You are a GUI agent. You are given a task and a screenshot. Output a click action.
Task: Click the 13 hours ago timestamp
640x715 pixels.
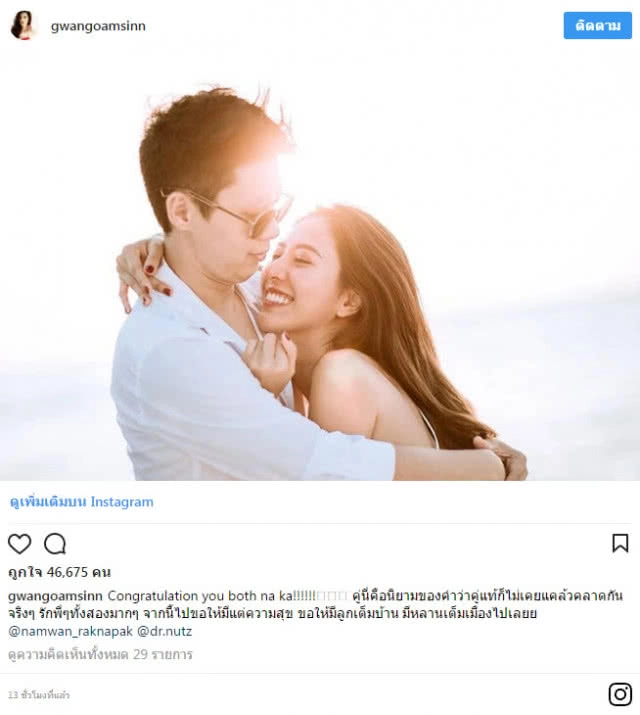(x=39, y=695)
